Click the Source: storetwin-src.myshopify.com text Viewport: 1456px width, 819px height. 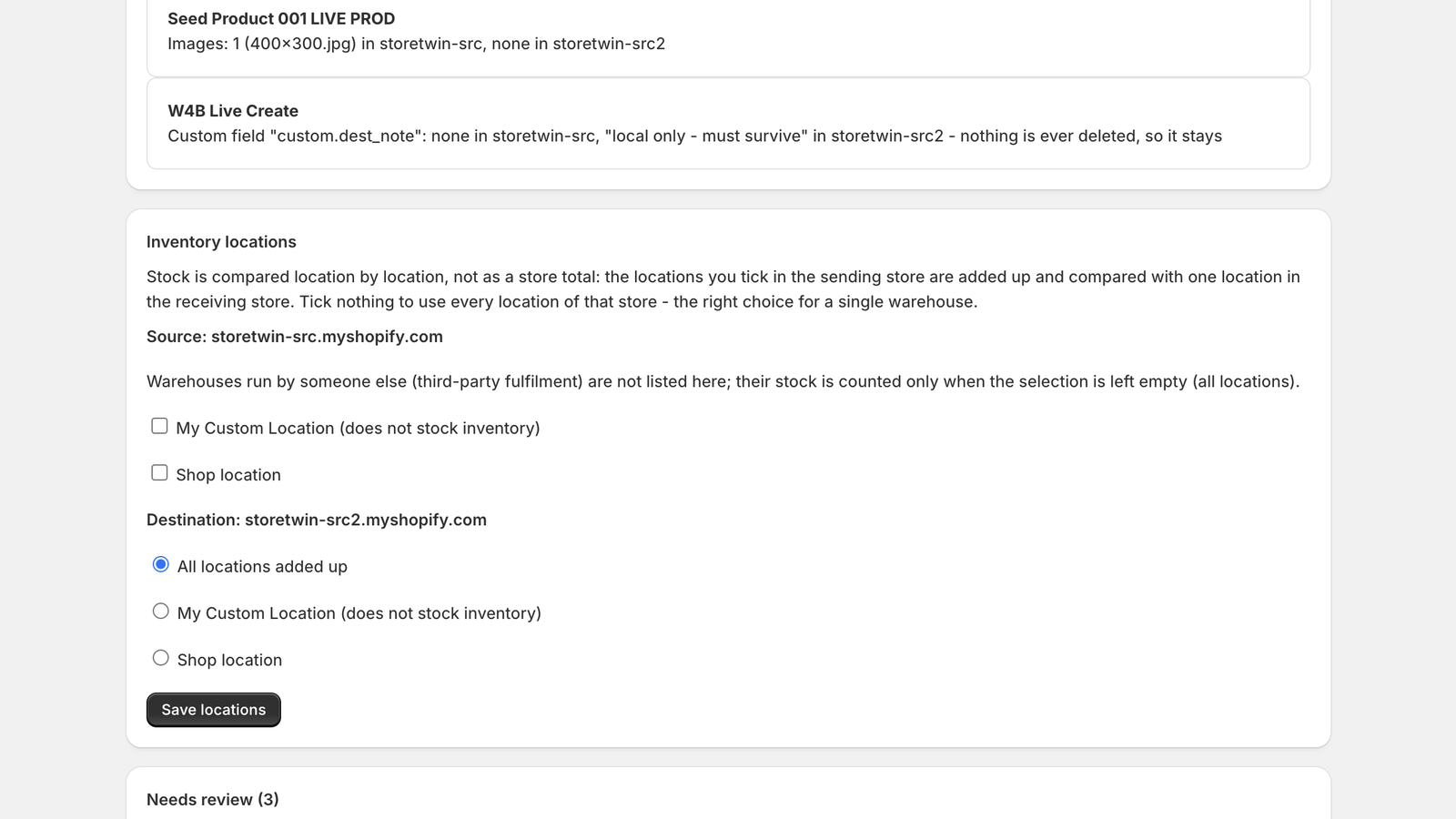295,337
